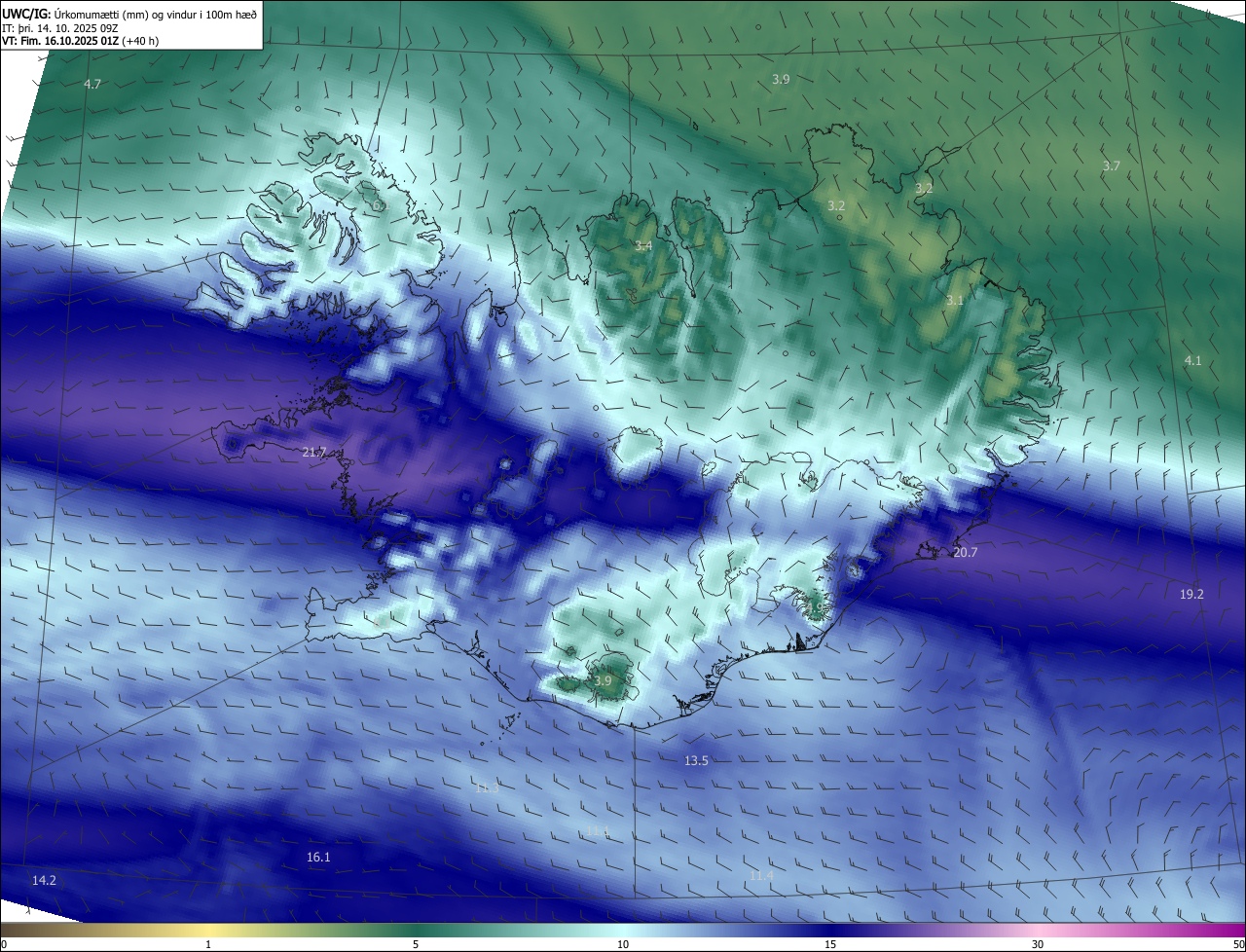Select the 11.4 value label
This screenshot has height=952, width=1246.
pos(761,877)
